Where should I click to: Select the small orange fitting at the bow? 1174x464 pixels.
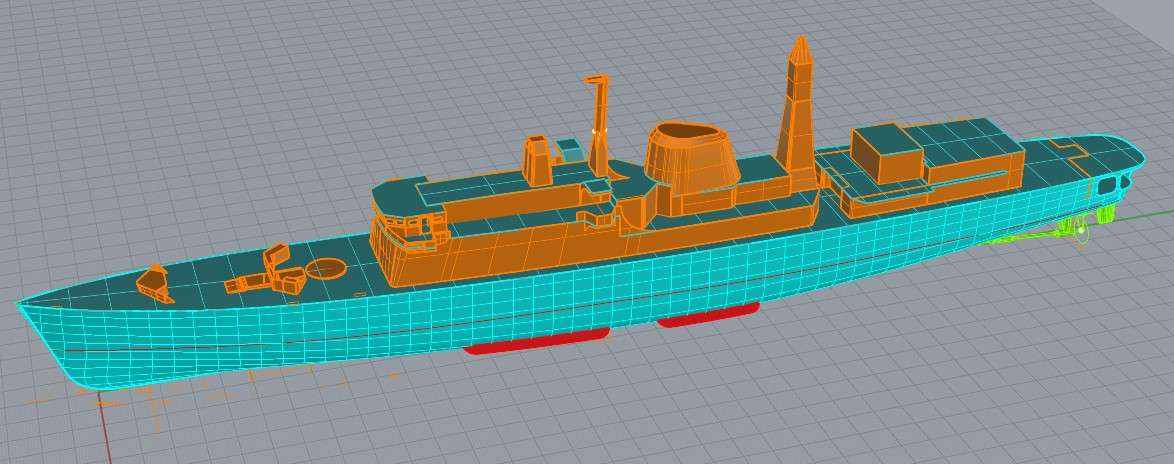pyautogui.click(x=154, y=284)
